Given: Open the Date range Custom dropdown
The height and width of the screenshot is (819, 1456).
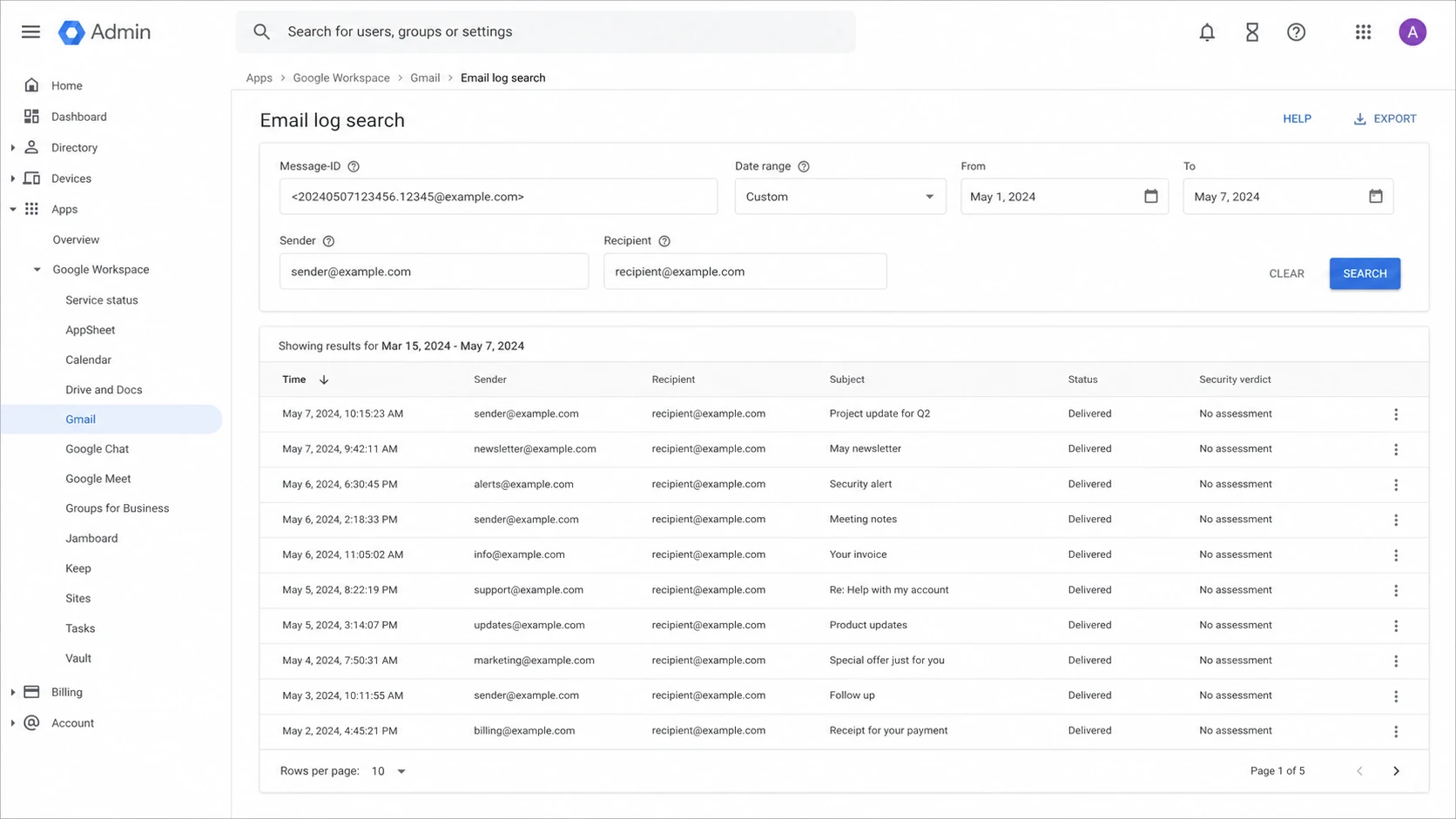Looking at the screenshot, I should point(840,197).
